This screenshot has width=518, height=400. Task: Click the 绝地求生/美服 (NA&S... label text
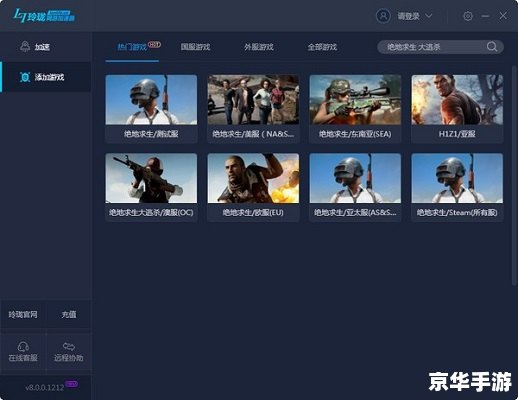click(x=253, y=134)
